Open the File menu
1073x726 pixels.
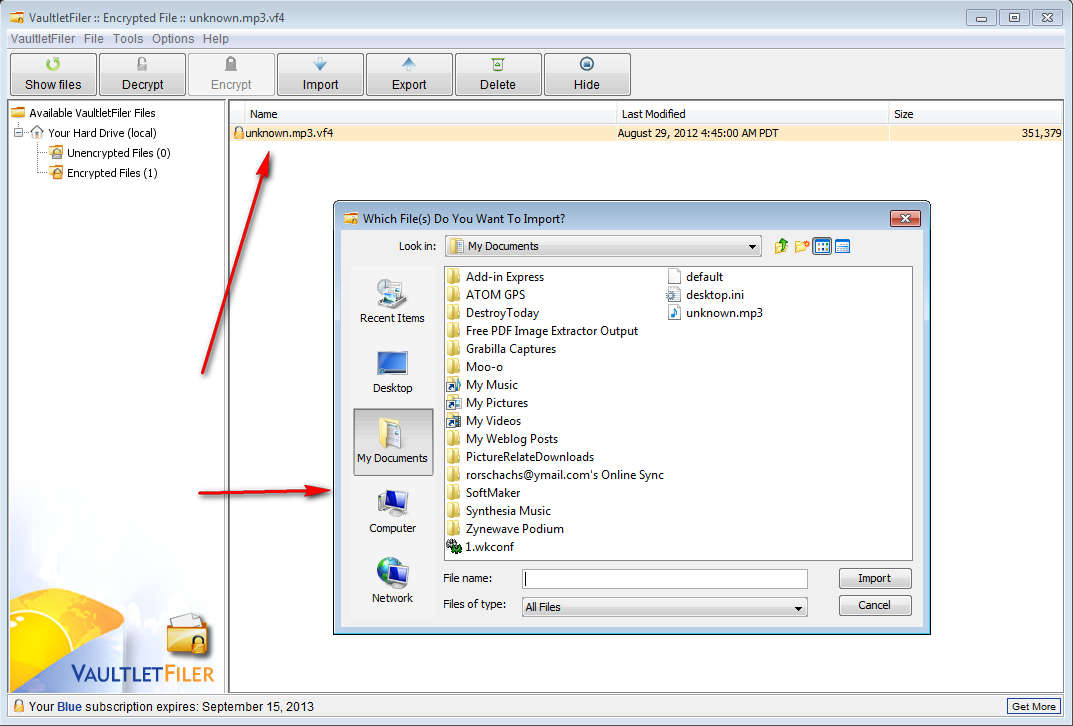click(94, 39)
